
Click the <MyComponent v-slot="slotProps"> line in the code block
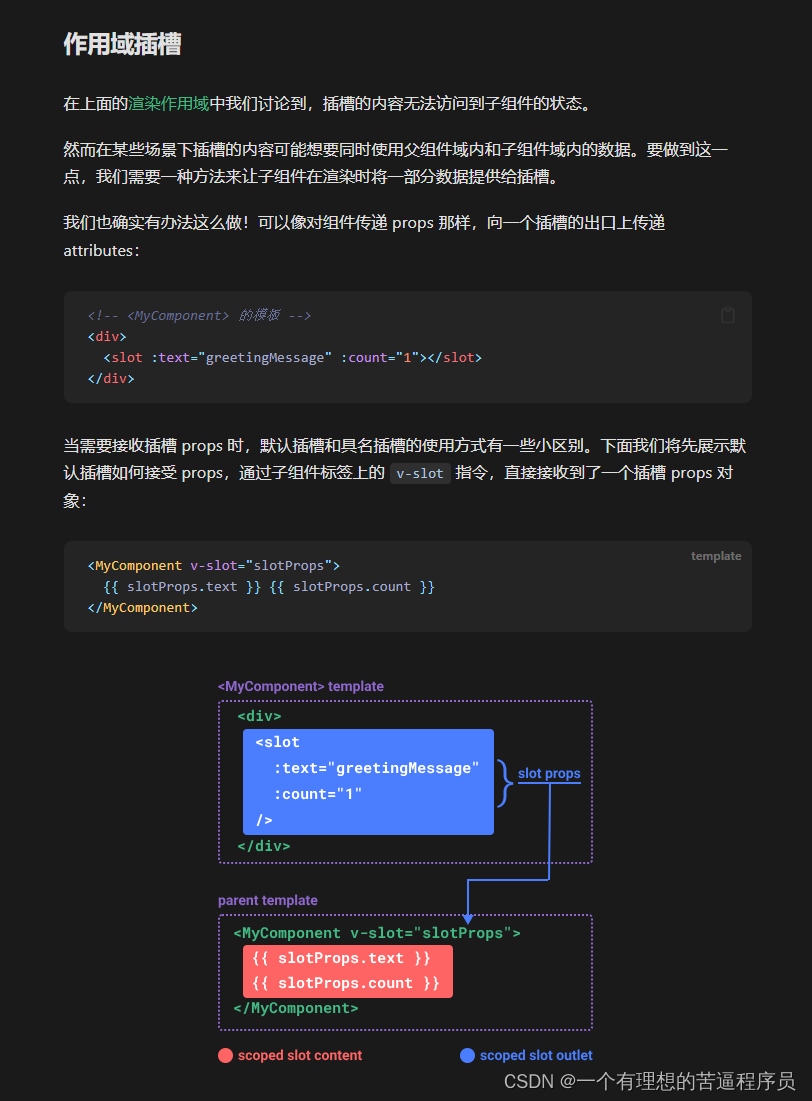214,565
